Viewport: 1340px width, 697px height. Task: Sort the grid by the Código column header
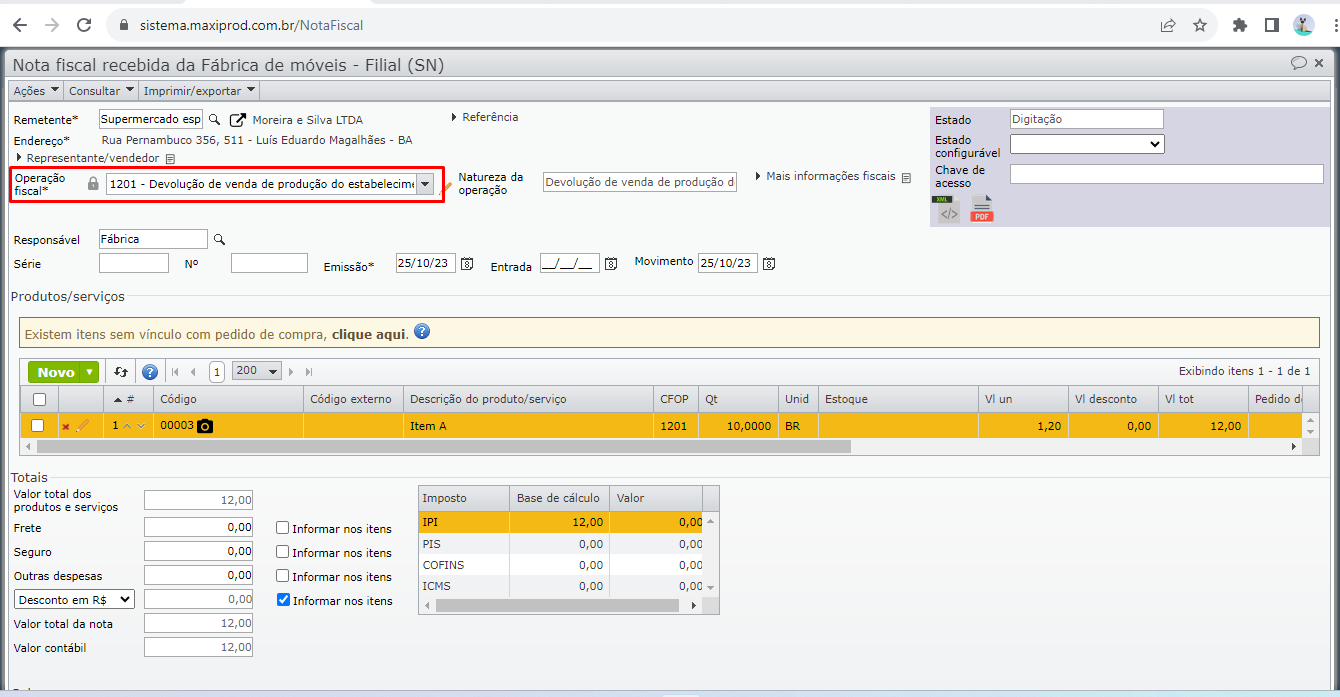229,399
